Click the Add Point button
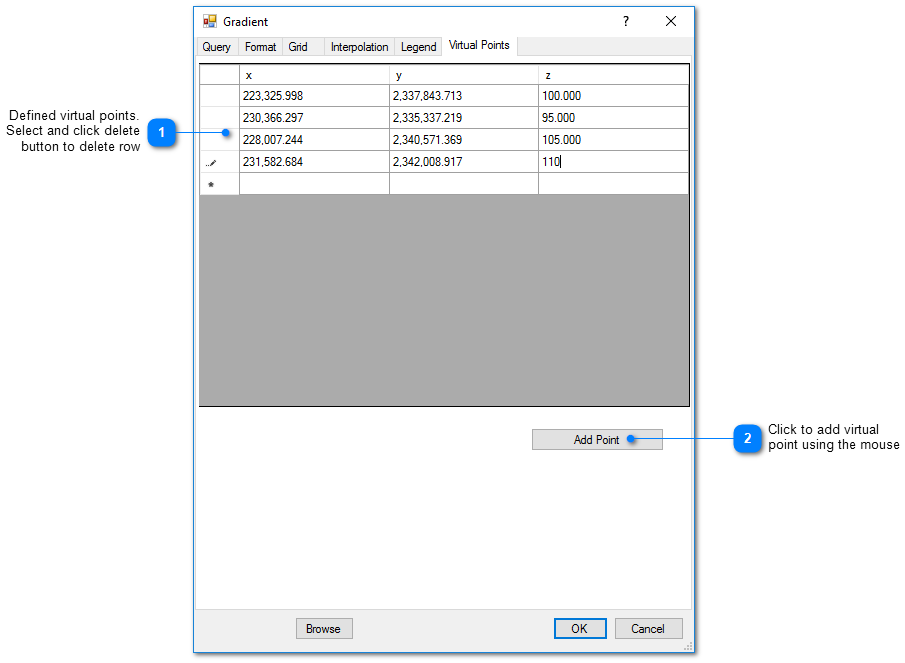This screenshot has height=663, width=905. coord(597,439)
